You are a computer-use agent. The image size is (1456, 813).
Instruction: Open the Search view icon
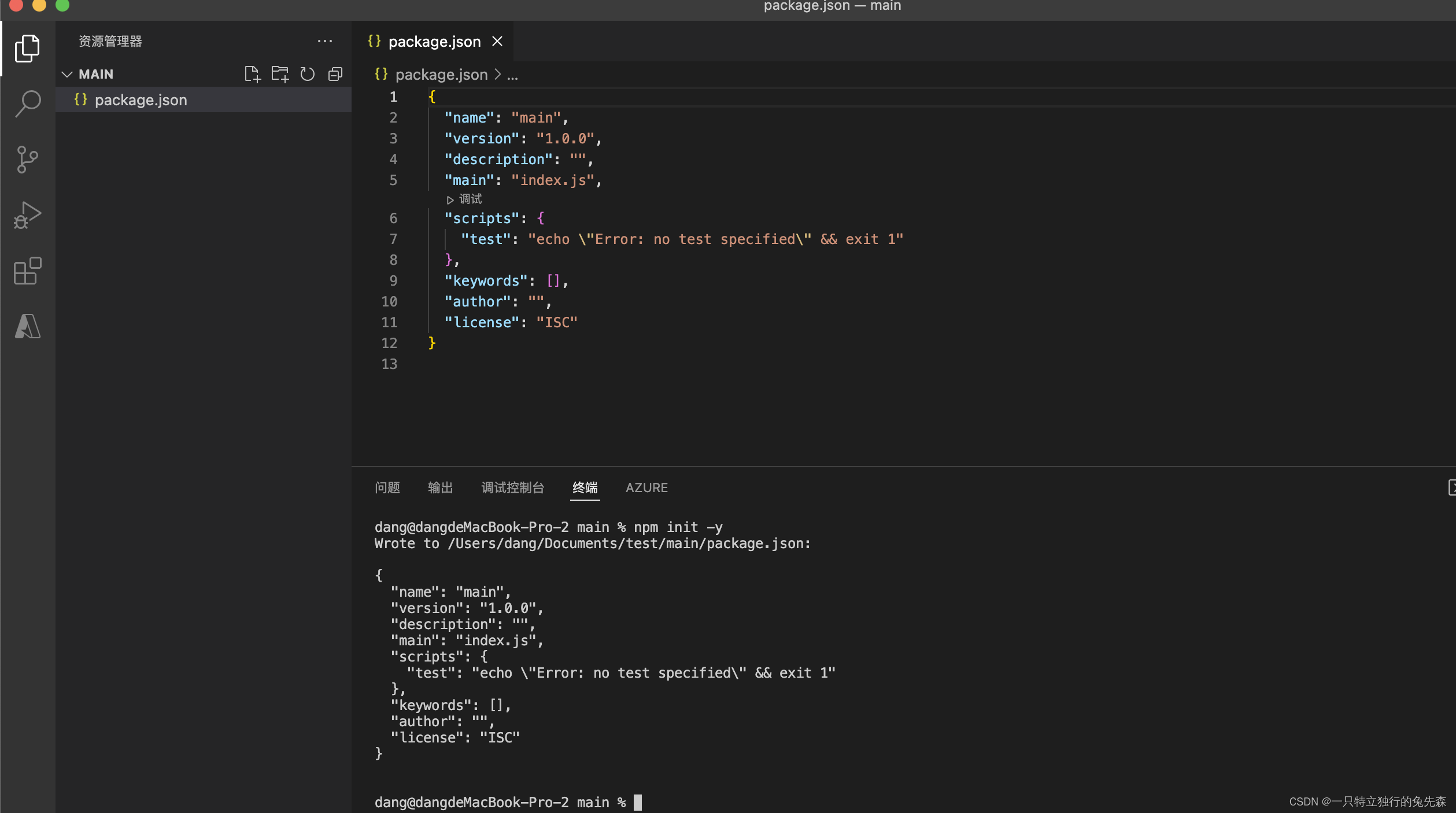coord(27,104)
